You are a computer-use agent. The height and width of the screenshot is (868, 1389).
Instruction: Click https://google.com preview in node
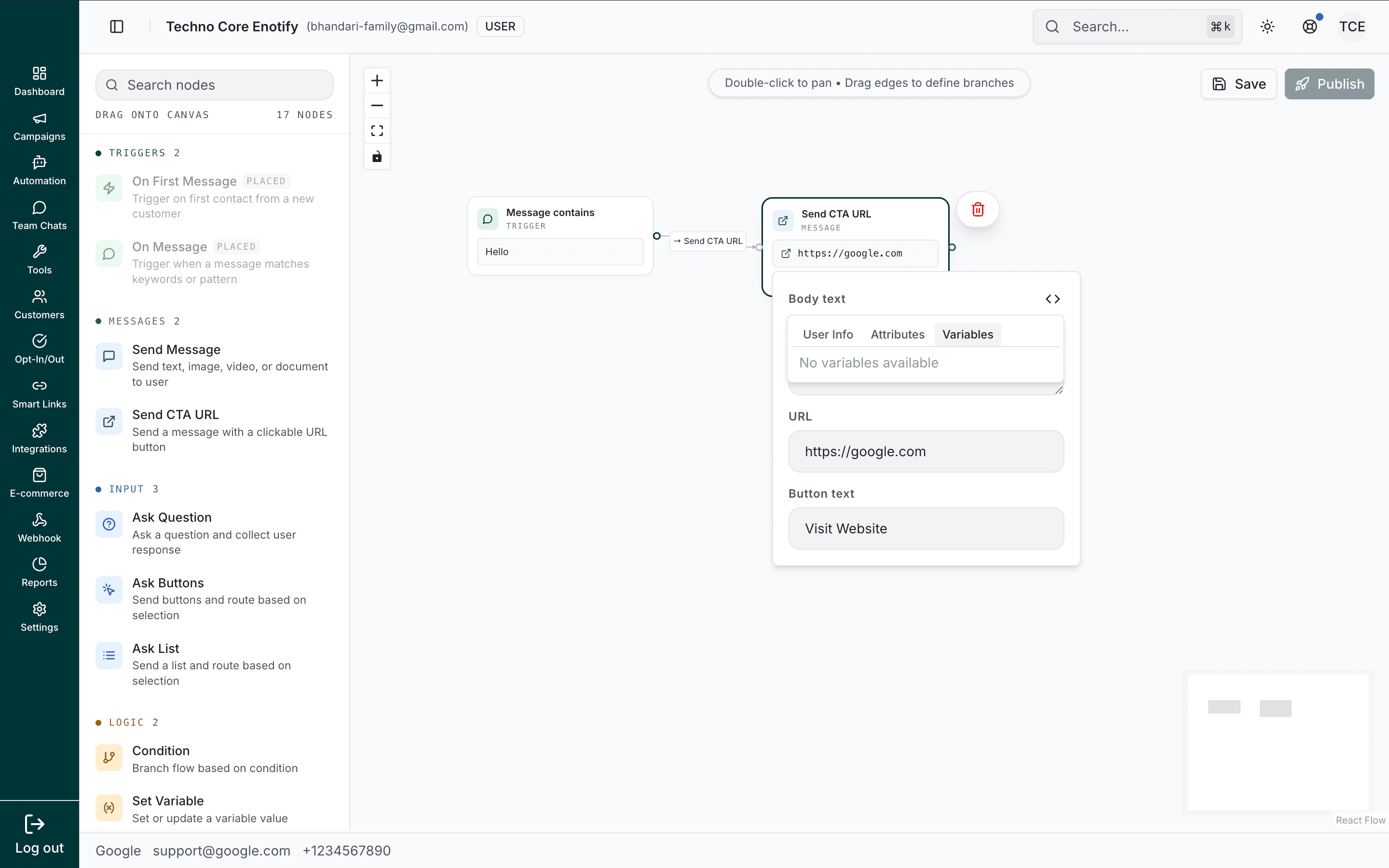(855, 253)
